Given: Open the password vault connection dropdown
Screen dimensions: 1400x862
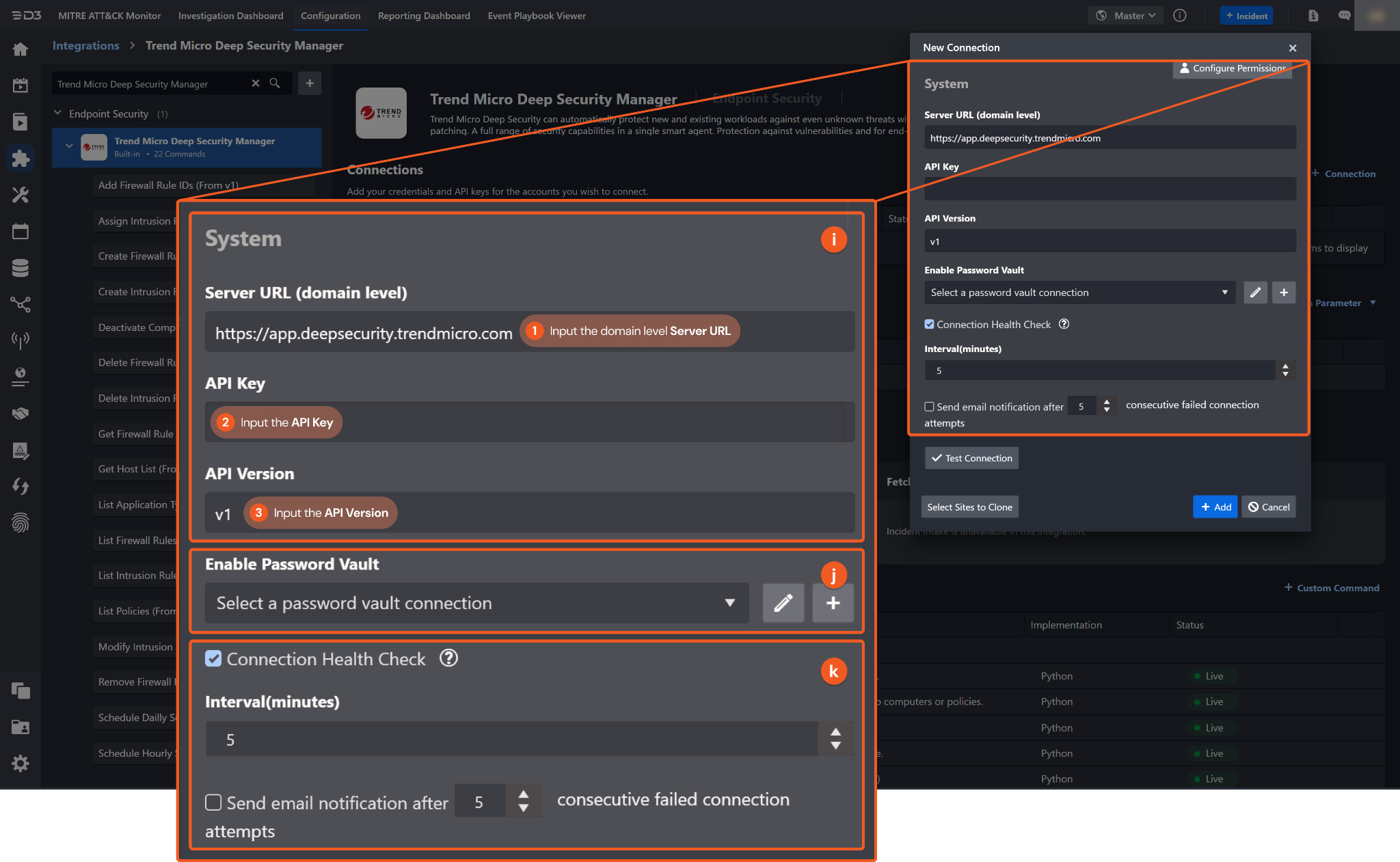Looking at the screenshot, I should pyautogui.click(x=1079, y=293).
